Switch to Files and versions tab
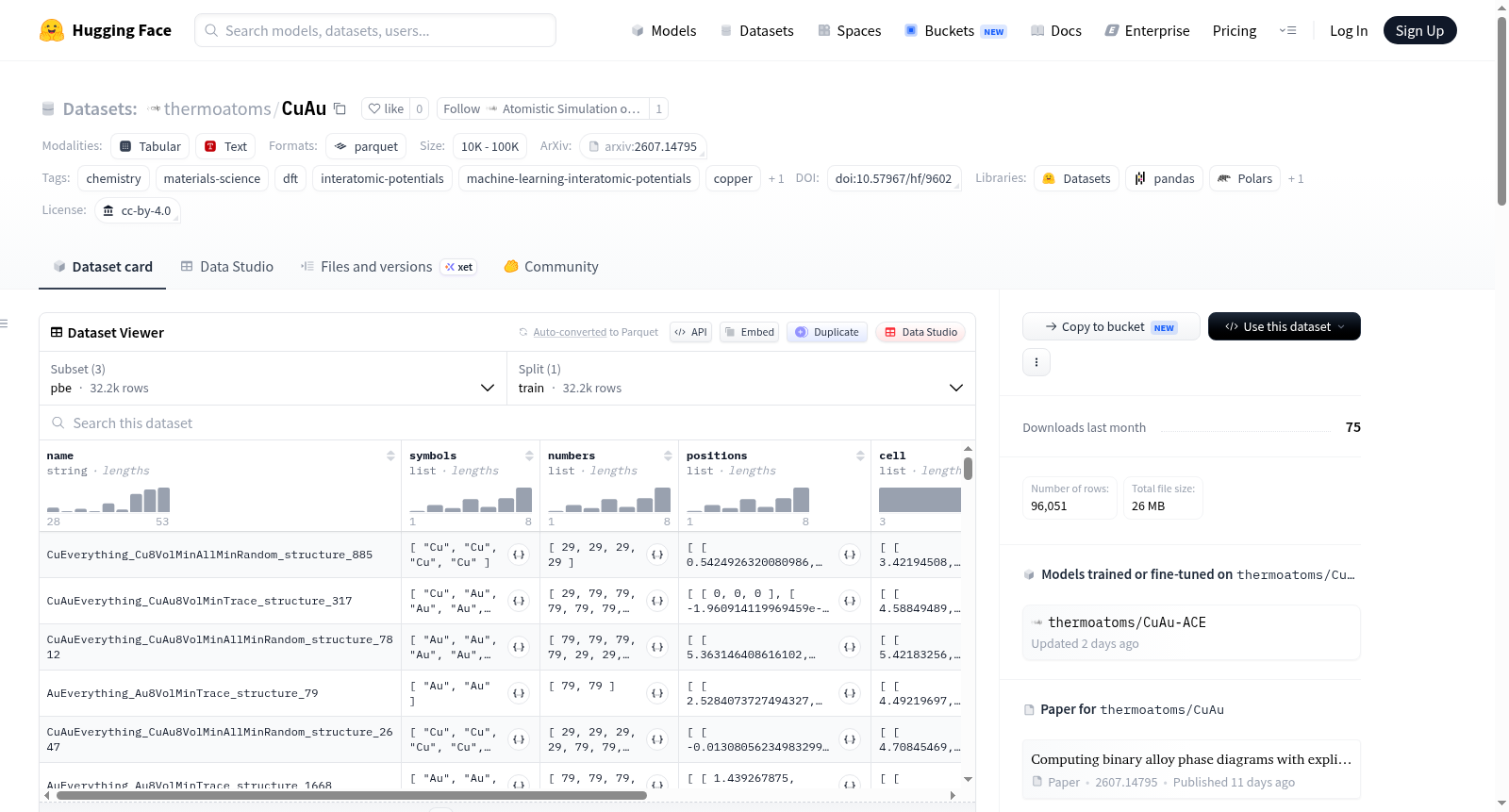The image size is (1509, 812). pyautogui.click(x=388, y=267)
